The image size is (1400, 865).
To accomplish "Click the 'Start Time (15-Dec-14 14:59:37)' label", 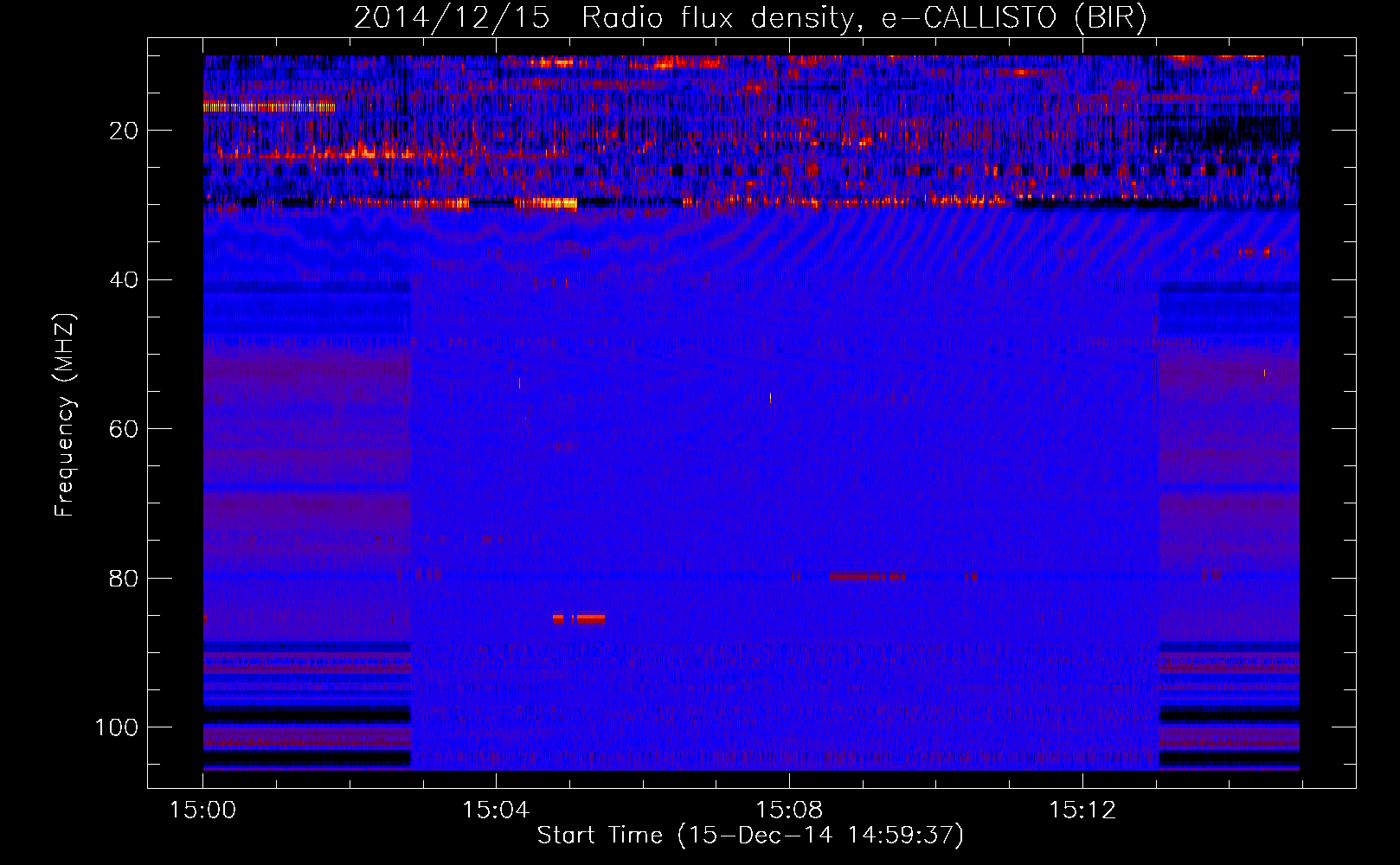I will [750, 836].
